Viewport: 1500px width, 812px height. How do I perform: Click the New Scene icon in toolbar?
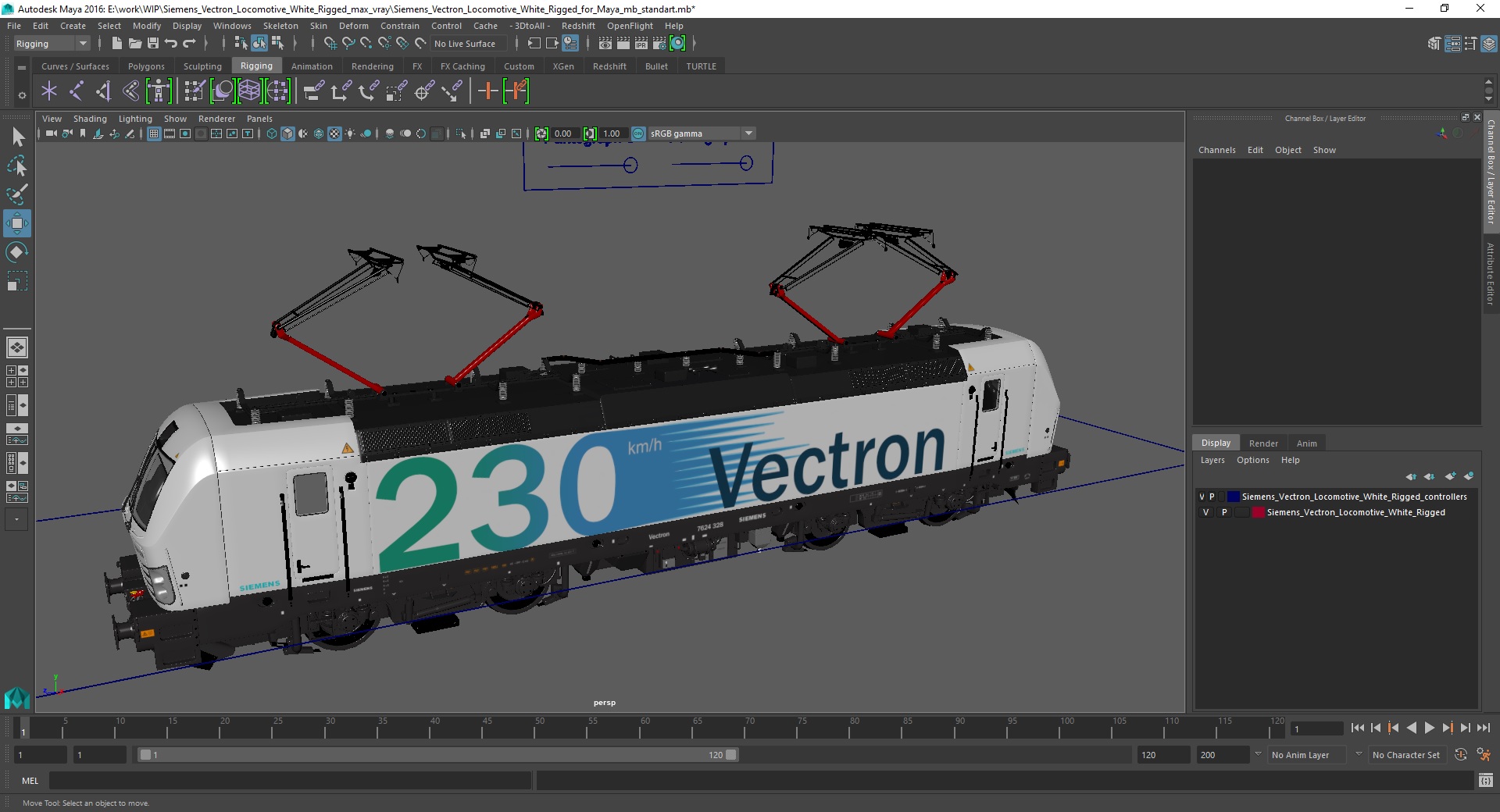pos(116,44)
